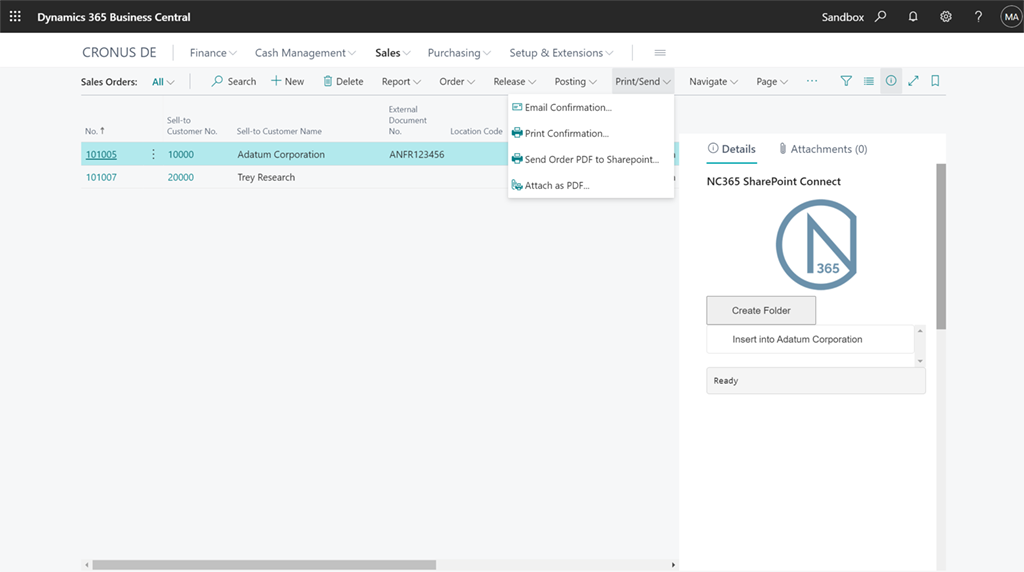Expand the Sales menu
The width and height of the screenshot is (1024, 572).
pos(392,53)
